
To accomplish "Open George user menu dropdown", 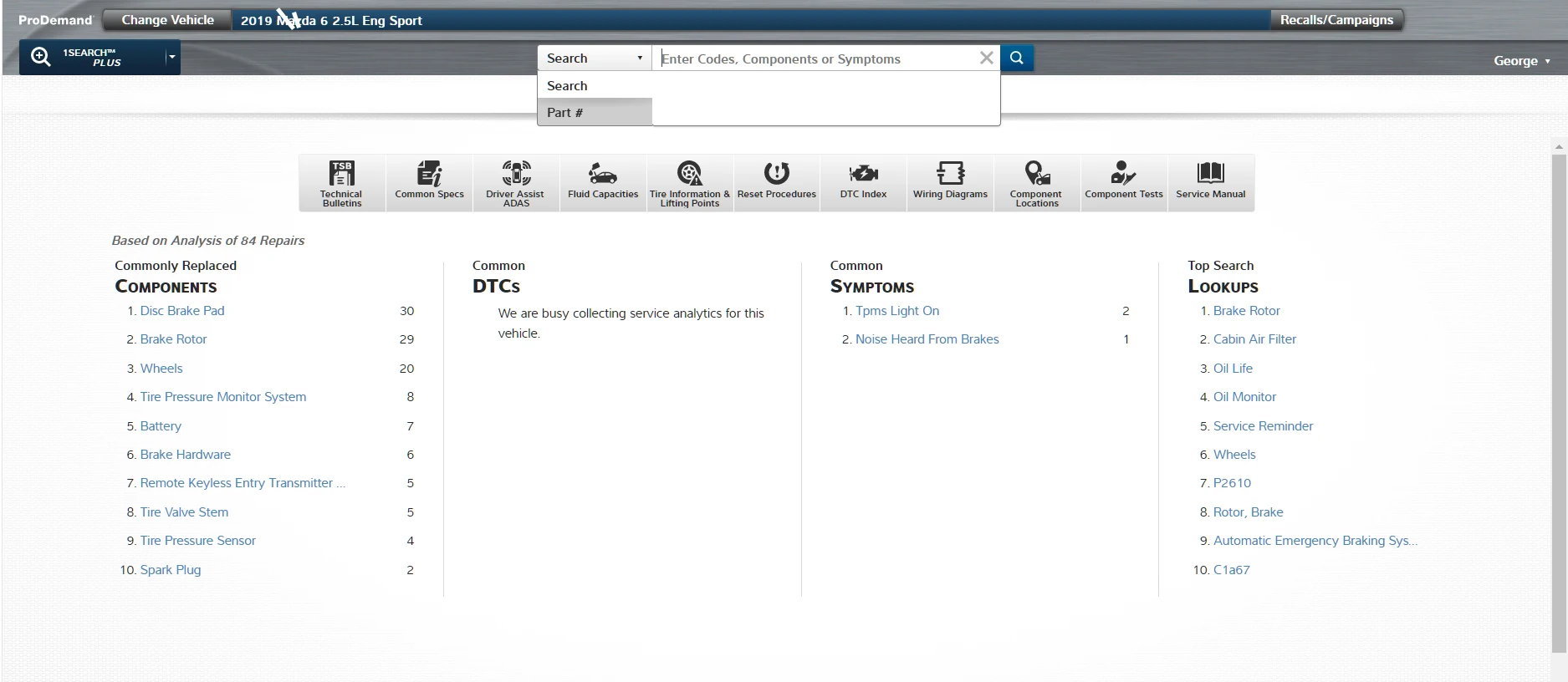I will [1522, 60].
